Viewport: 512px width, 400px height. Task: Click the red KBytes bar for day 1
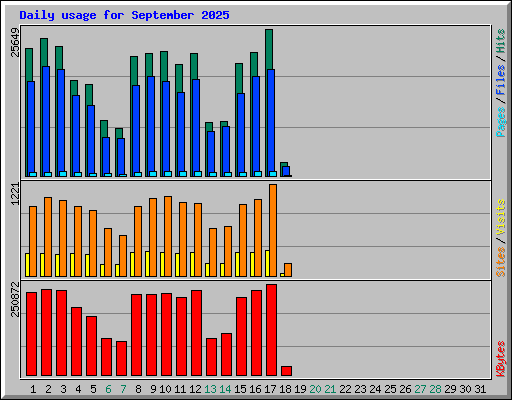[31, 334]
